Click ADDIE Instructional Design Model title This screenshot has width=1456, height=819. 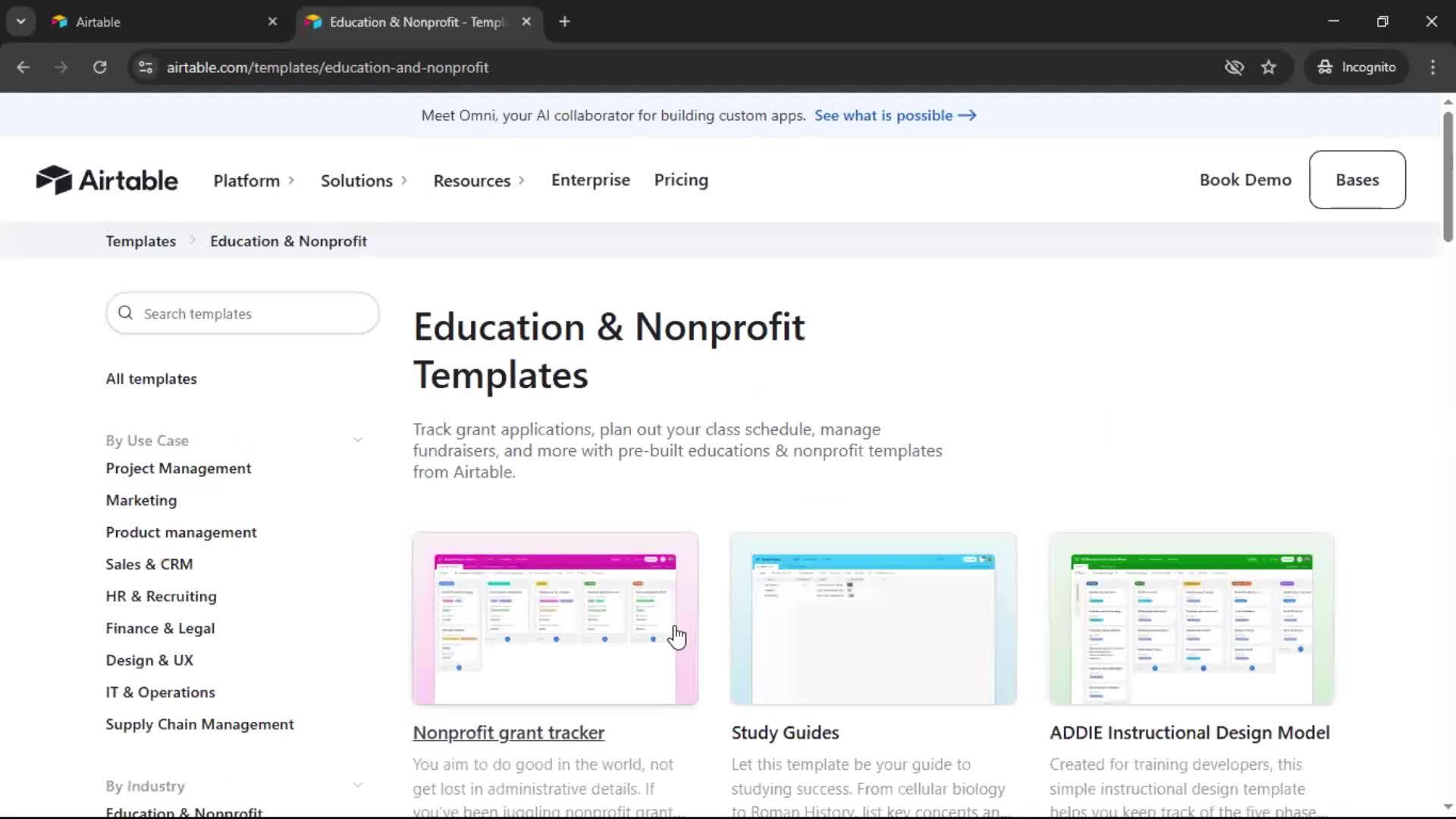1189,733
